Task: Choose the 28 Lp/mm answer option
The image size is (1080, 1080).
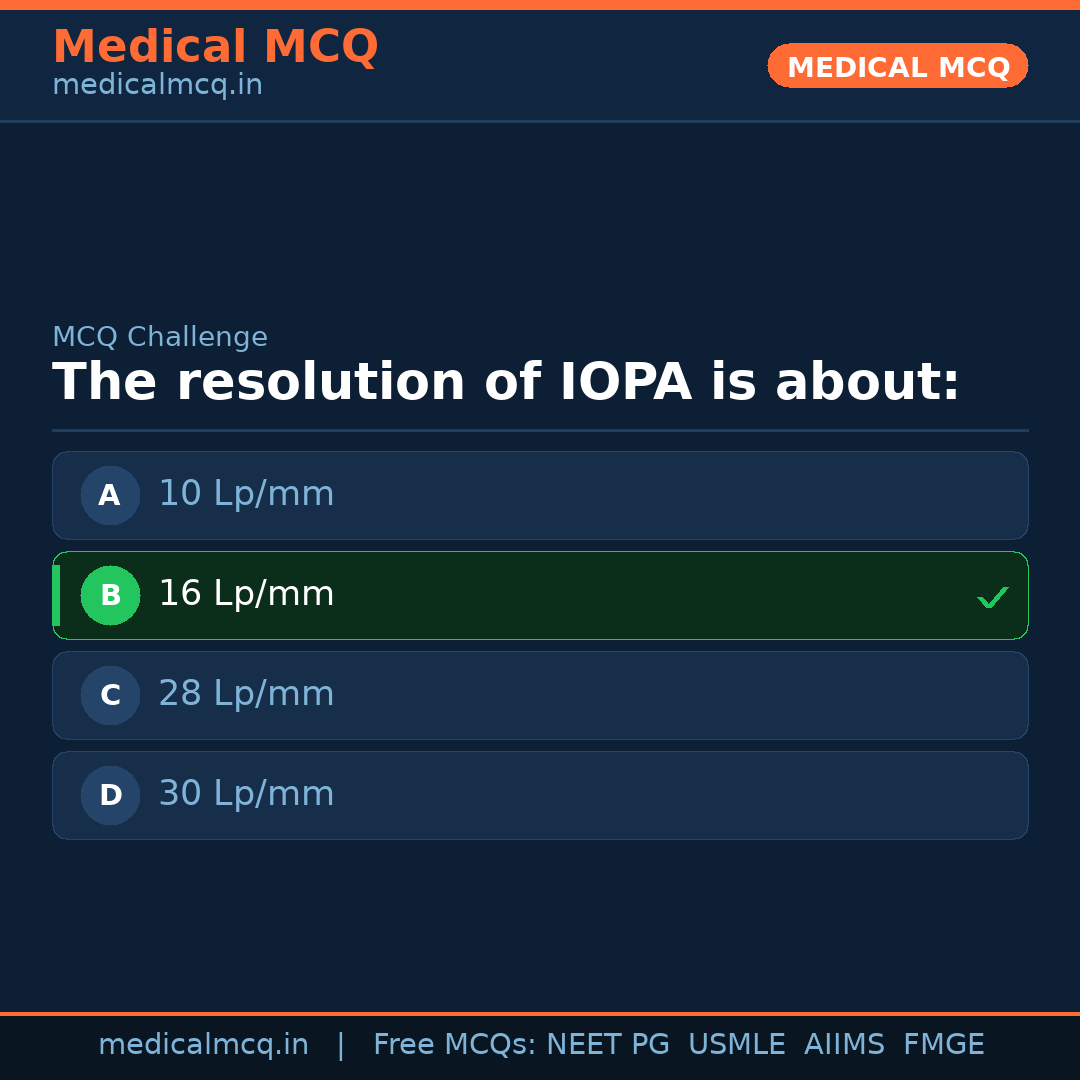Action: [x=540, y=695]
